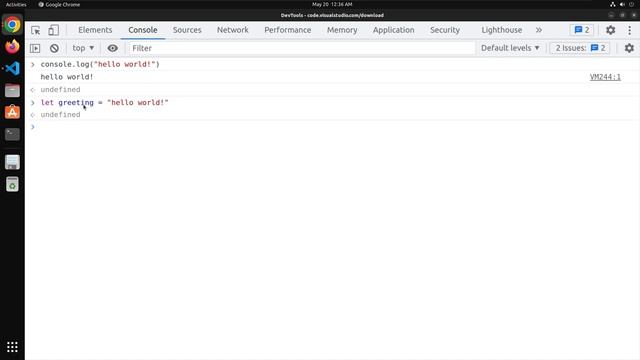The image size is (640, 360).
Task: Open the VM244:1 source link
Action: click(x=605, y=77)
